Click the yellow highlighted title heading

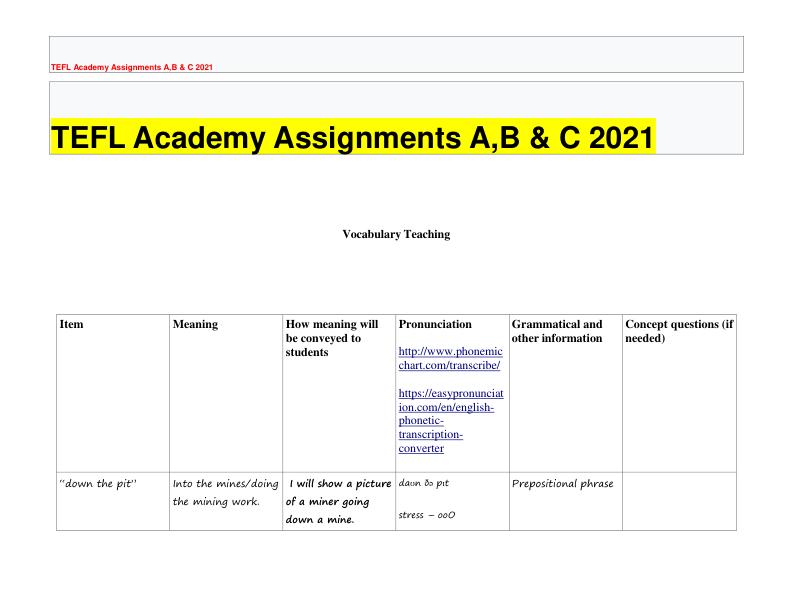[353, 137]
